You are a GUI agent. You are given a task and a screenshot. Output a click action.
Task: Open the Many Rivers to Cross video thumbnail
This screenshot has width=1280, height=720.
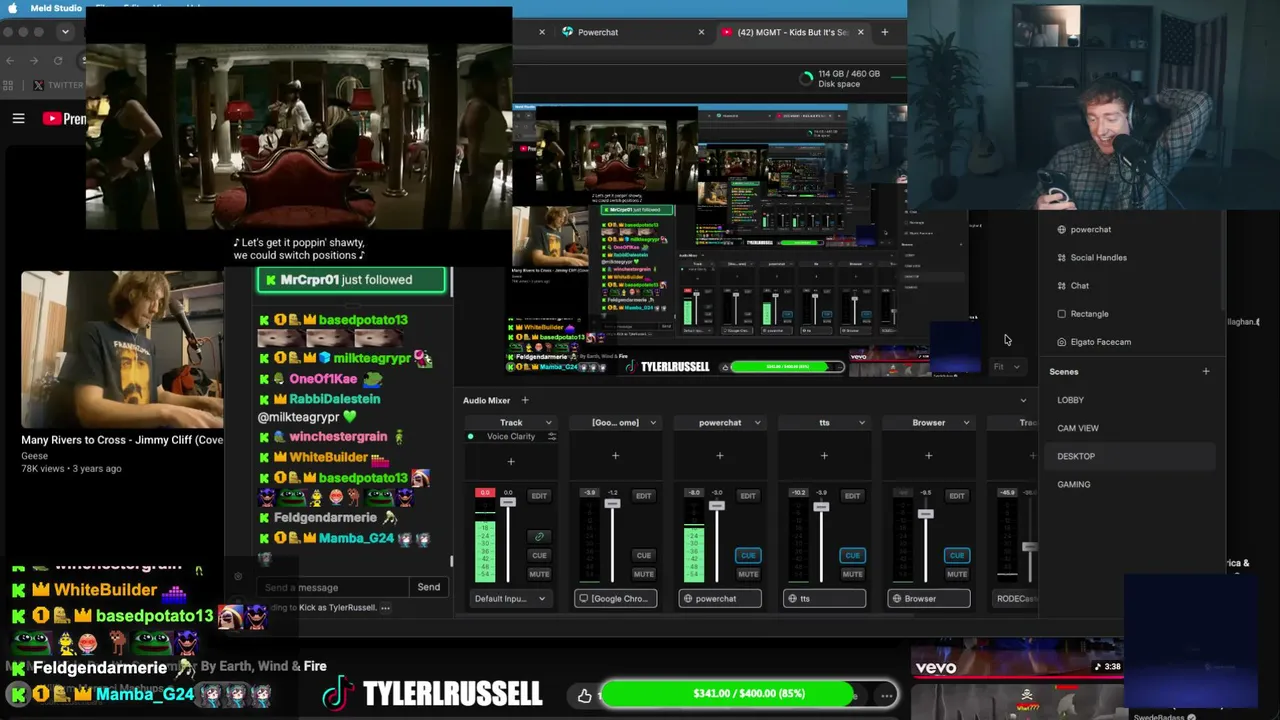pos(122,349)
